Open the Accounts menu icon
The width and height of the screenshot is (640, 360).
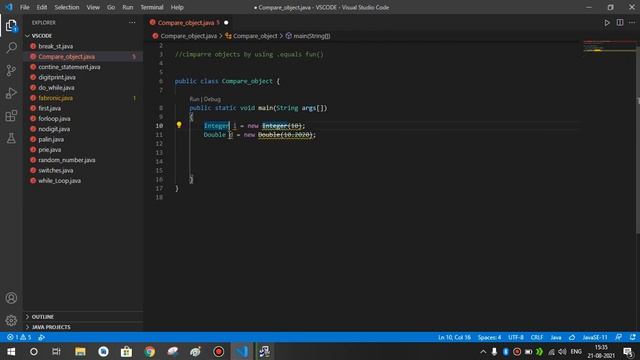click(11, 298)
